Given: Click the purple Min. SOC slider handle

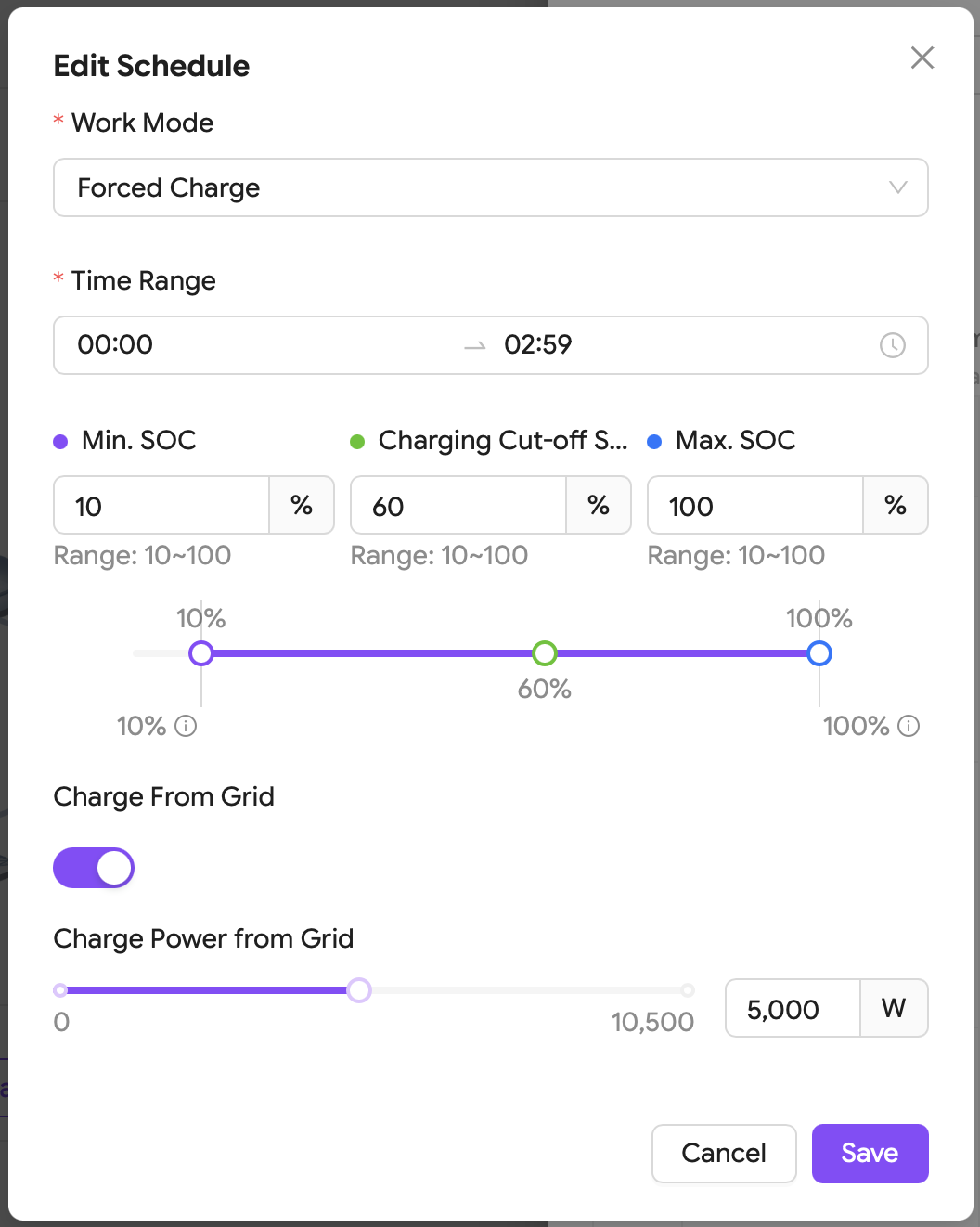Looking at the screenshot, I should click(x=201, y=653).
